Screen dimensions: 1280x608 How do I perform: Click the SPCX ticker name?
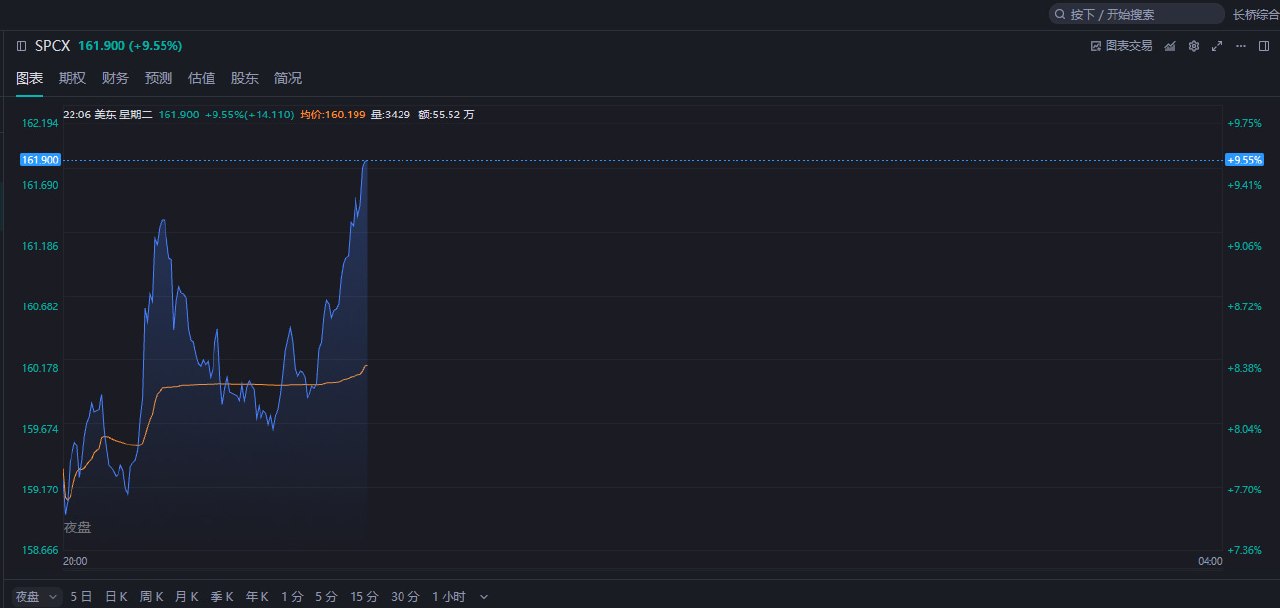click(x=52, y=46)
